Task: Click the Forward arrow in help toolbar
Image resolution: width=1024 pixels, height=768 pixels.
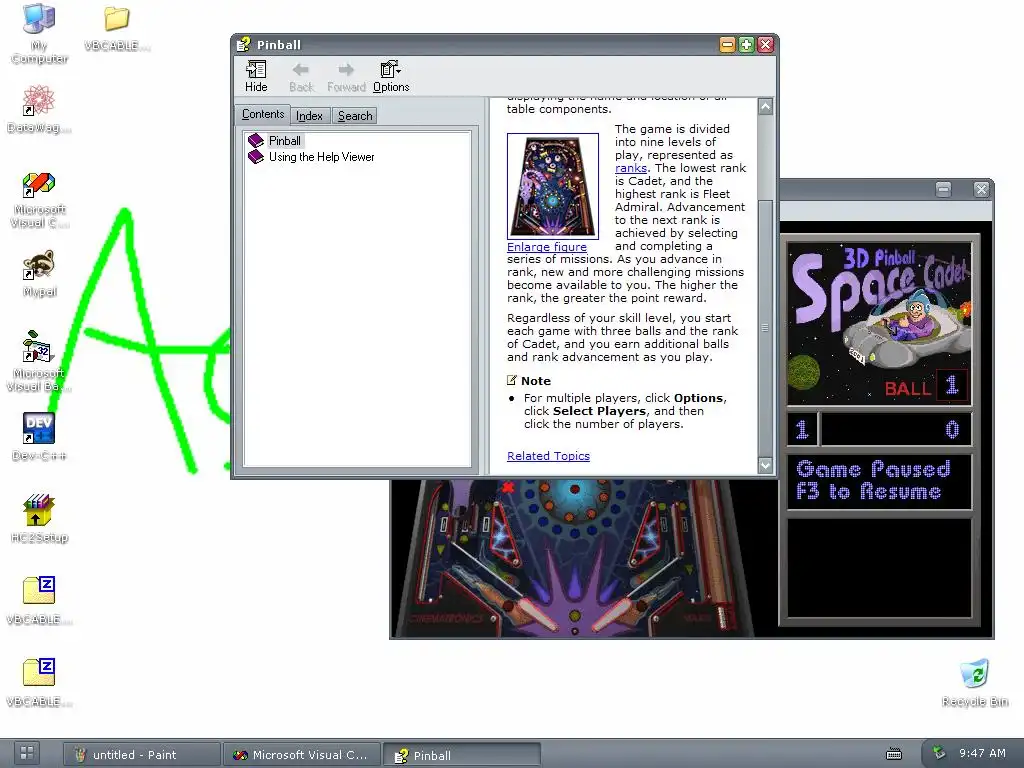Action: pyautogui.click(x=346, y=76)
